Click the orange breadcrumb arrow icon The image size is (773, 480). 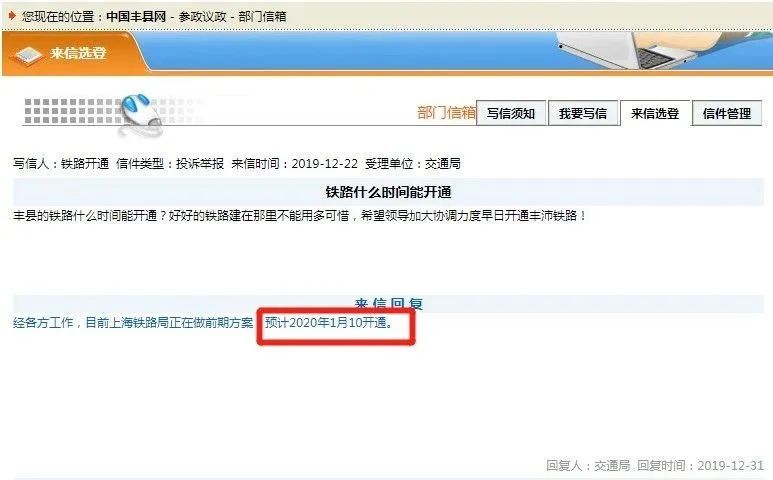click(12, 16)
